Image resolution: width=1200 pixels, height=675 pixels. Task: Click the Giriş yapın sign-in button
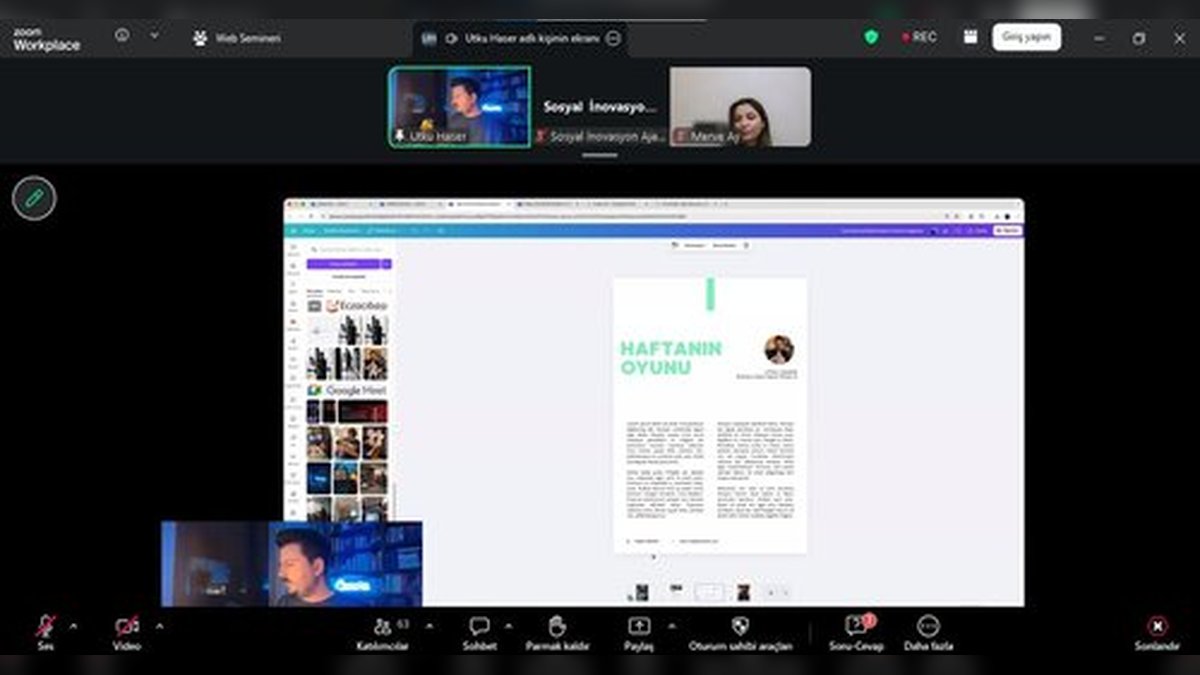(x=1026, y=37)
